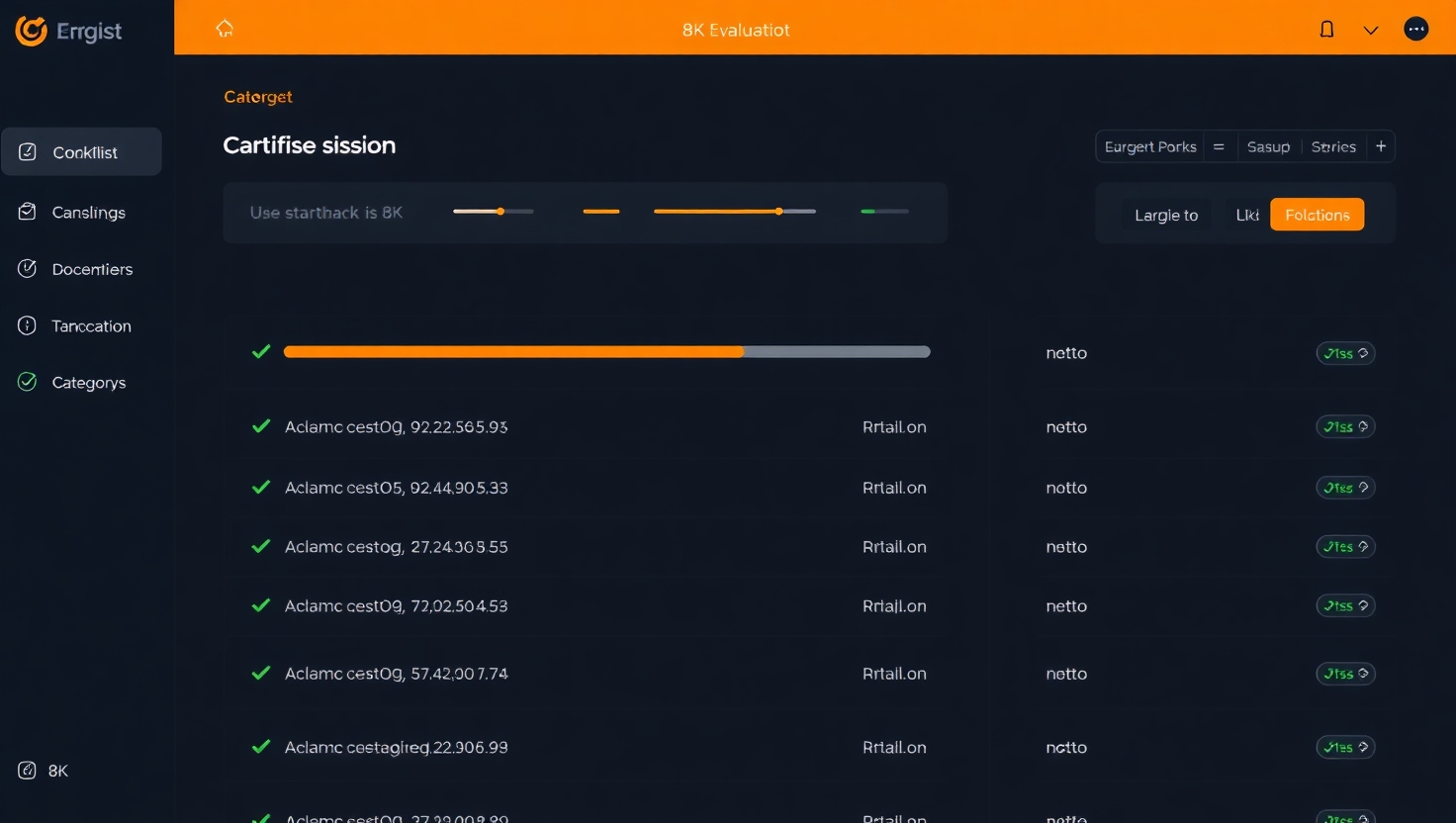Toggle checkmark on Aclamc cestOg 57.42.007.74 row
Screen dimensions: 1456x823
[261, 673]
